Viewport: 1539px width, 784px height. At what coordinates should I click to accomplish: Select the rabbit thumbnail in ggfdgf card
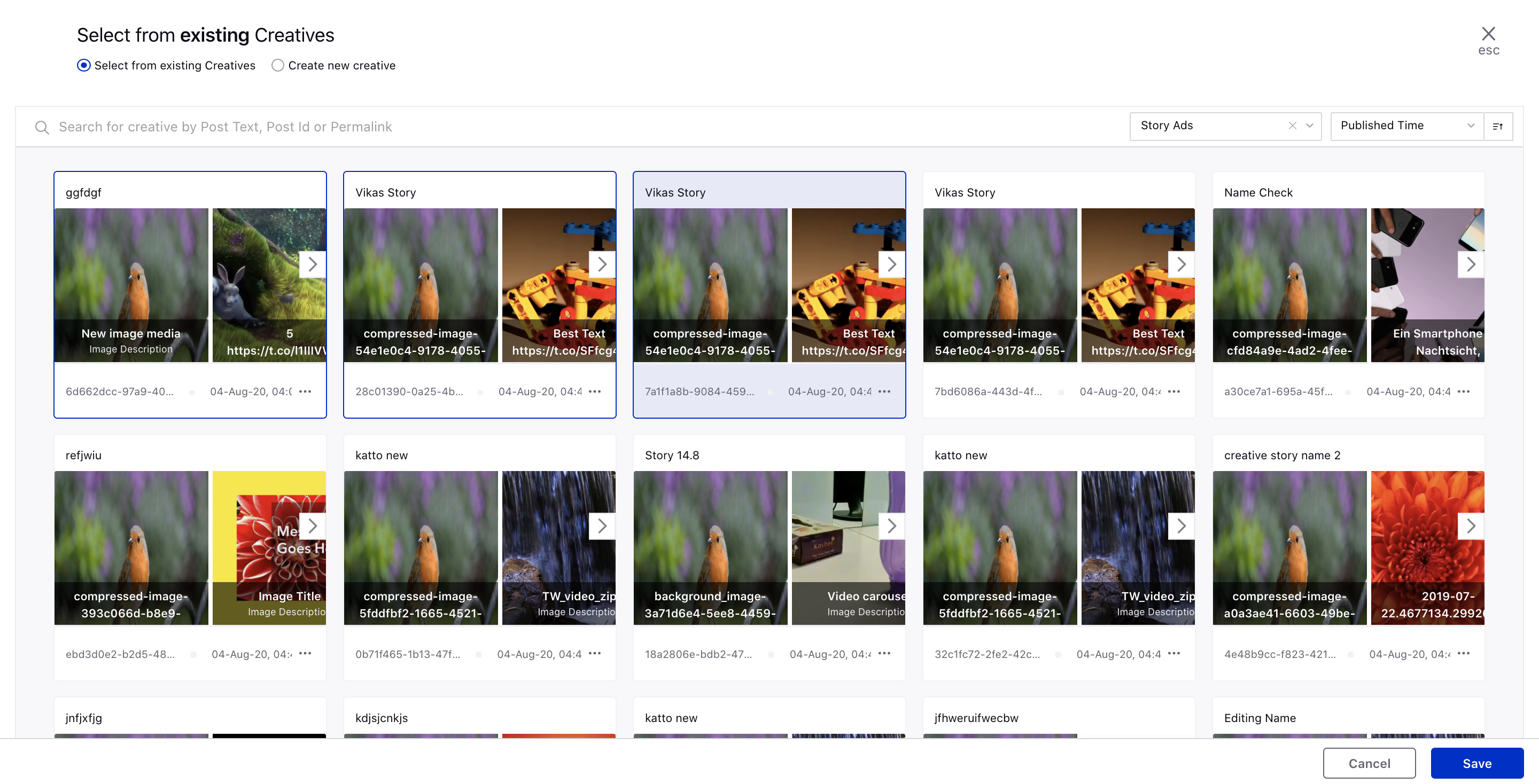(x=269, y=285)
